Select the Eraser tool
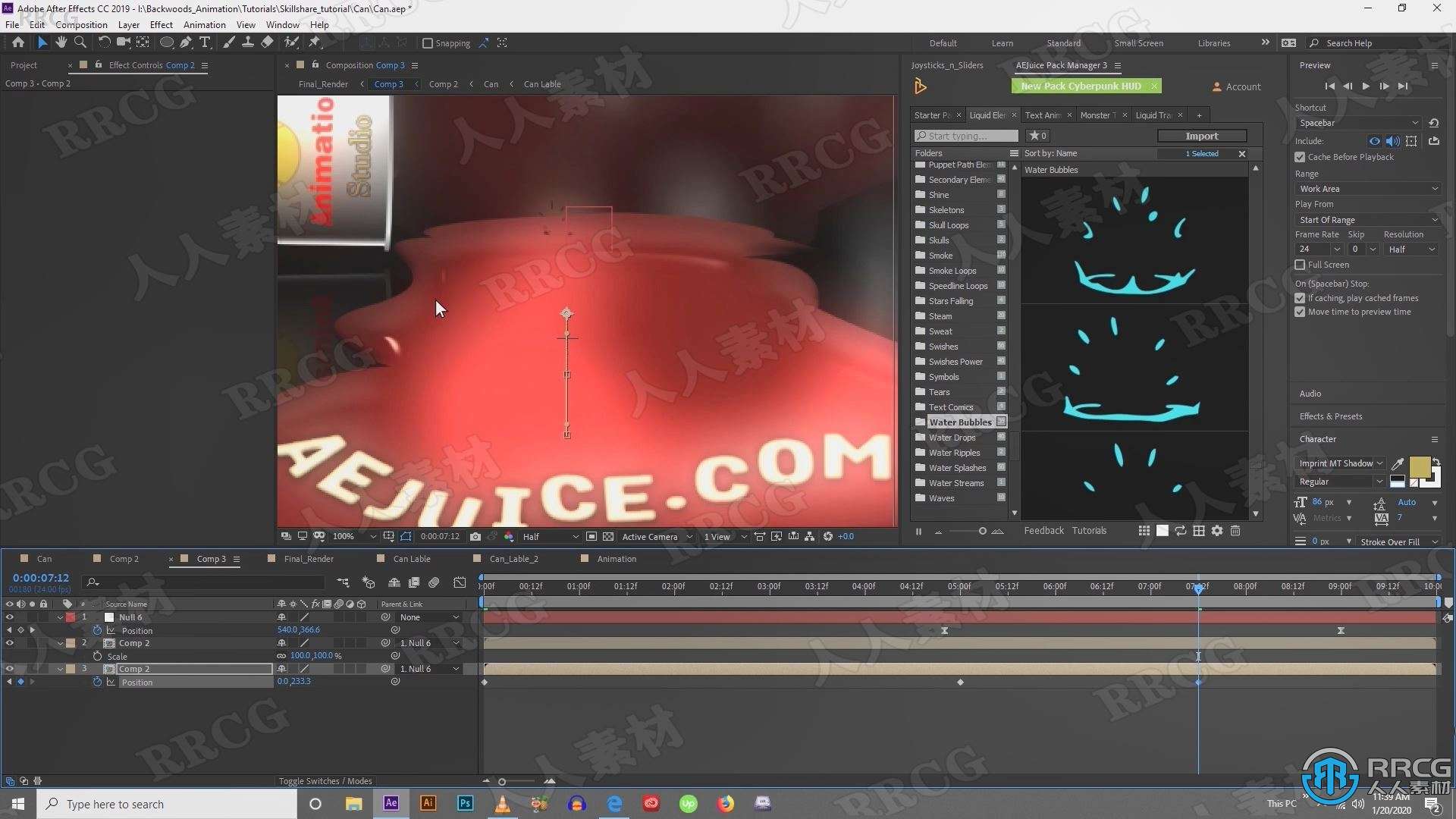The image size is (1456, 819). point(267,42)
